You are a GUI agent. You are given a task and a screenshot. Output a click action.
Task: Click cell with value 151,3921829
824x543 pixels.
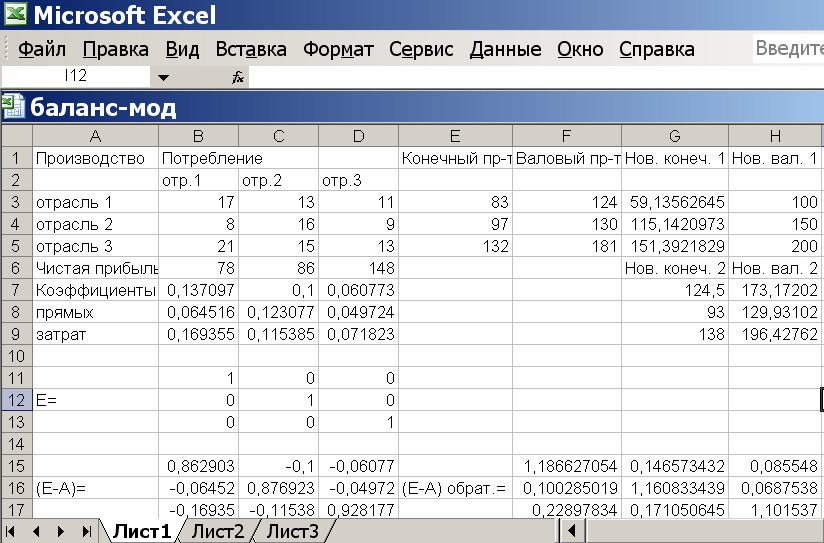click(x=675, y=246)
